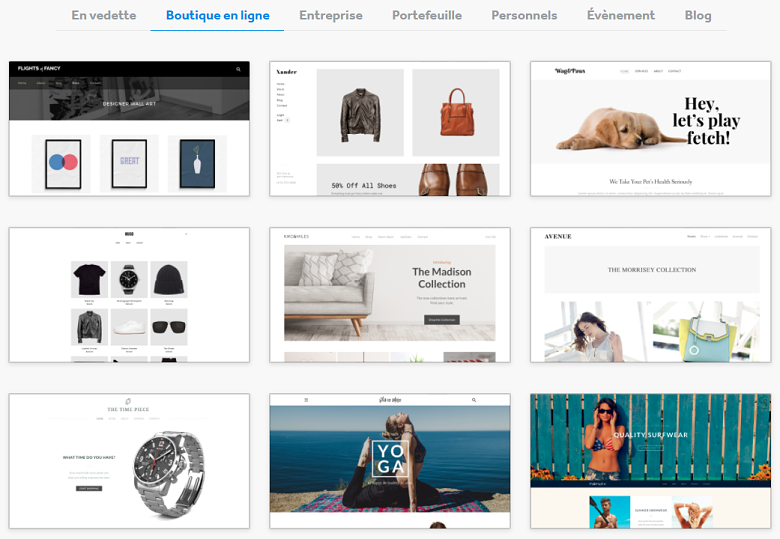Image resolution: width=780 pixels, height=539 pixels.
Task: Click the AVENUE logo text
Action: click(x=558, y=237)
